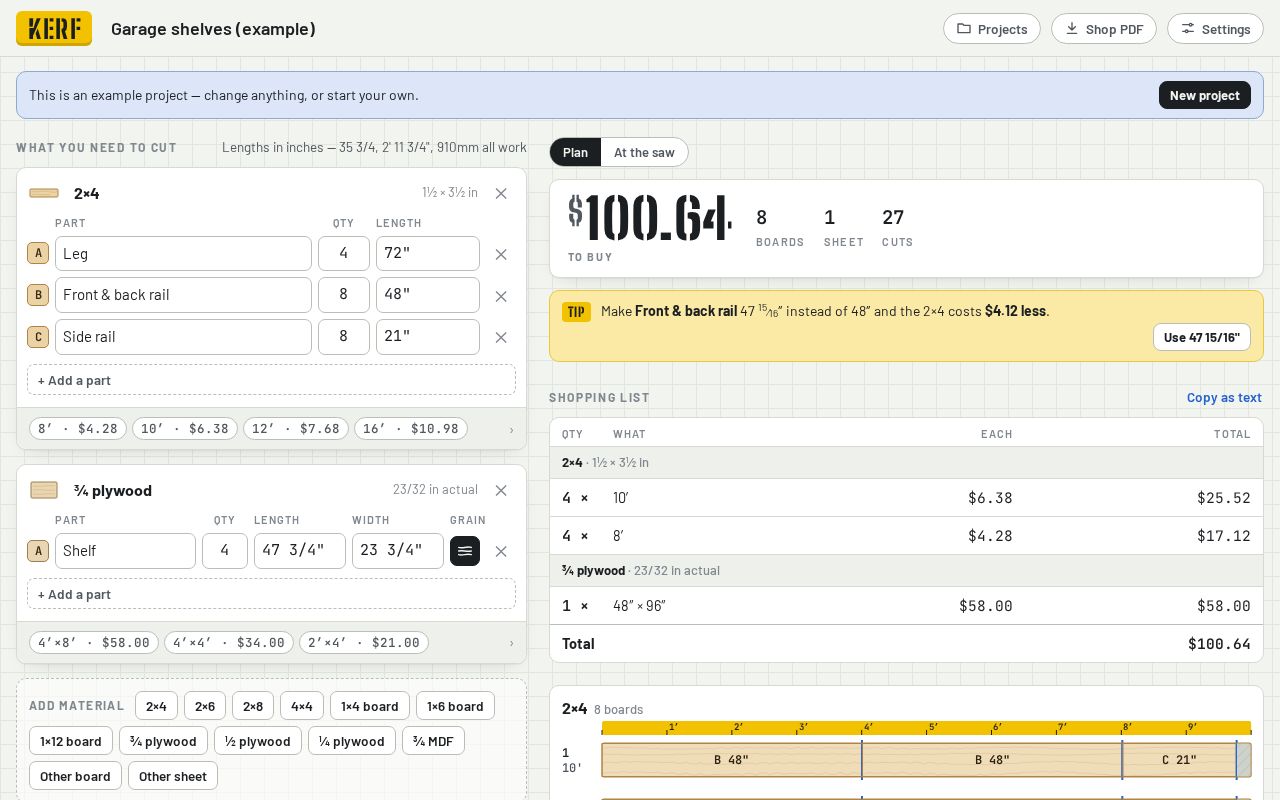Remove the ¾ plywood material card
This screenshot has height=800, width=1280.
[501, 490]
